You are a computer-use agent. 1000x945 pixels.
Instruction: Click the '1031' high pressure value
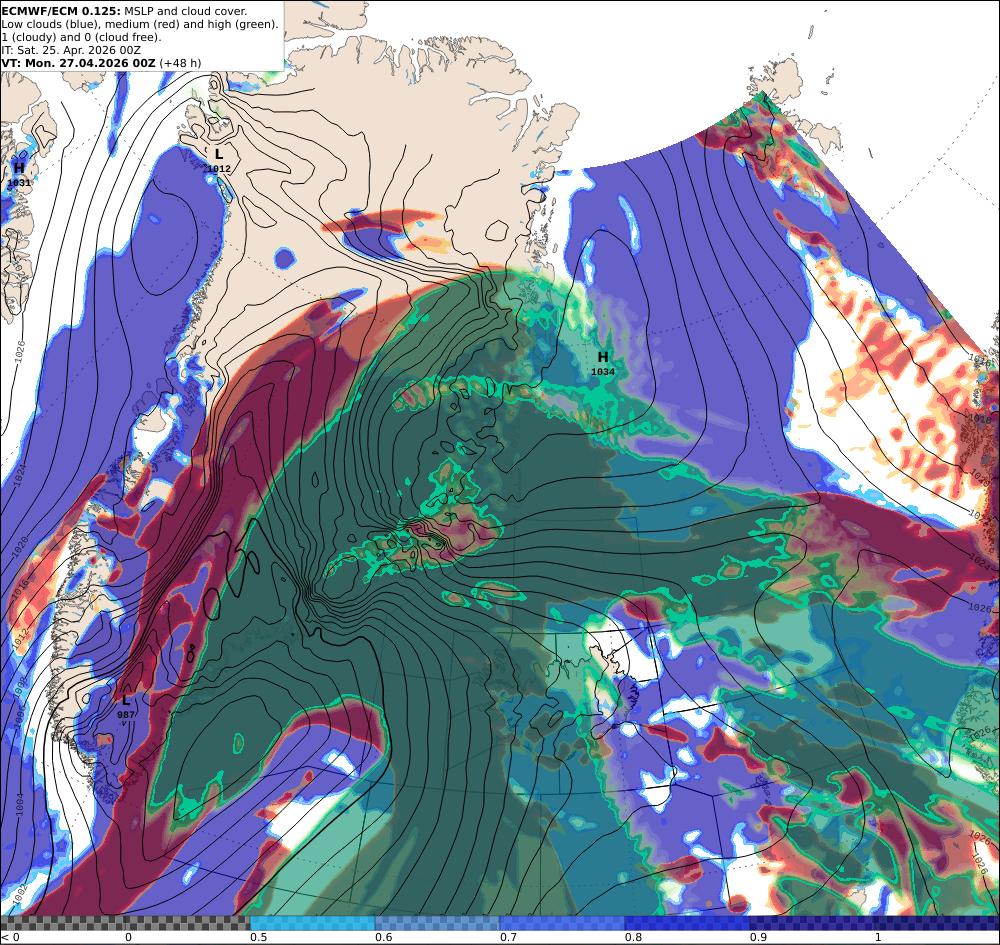(x=19, y=183)
